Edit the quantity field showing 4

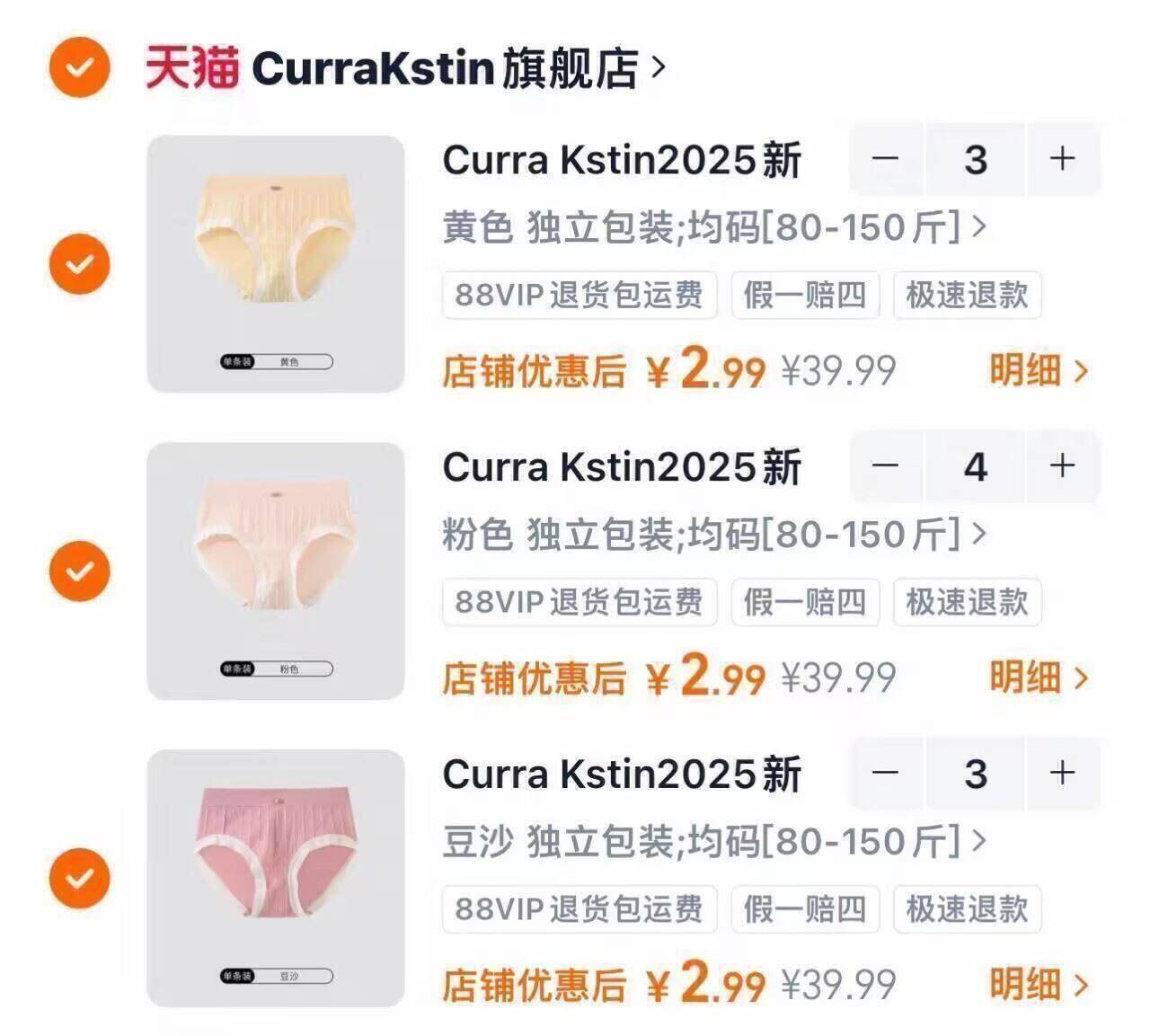[x=975, y=466]
